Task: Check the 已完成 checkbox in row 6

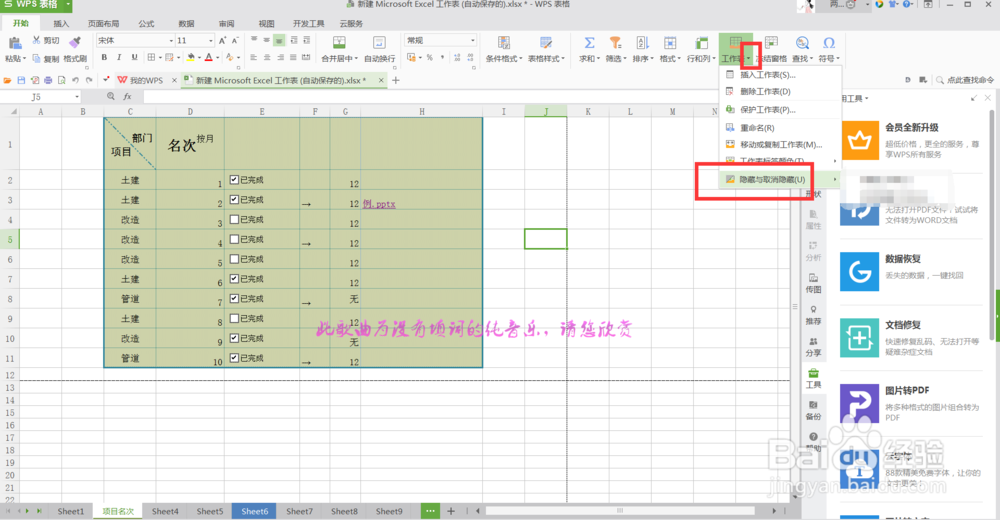Action: pyautogui.click(x=234, y=259)
